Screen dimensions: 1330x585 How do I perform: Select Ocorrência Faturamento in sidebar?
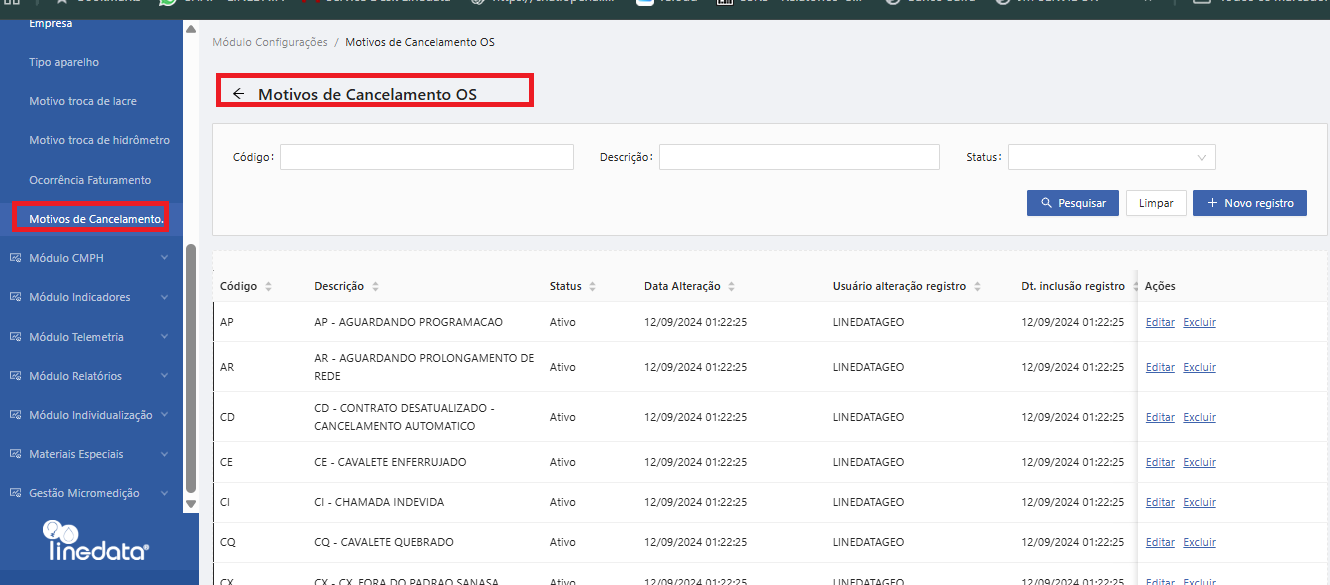pos(90,180)
